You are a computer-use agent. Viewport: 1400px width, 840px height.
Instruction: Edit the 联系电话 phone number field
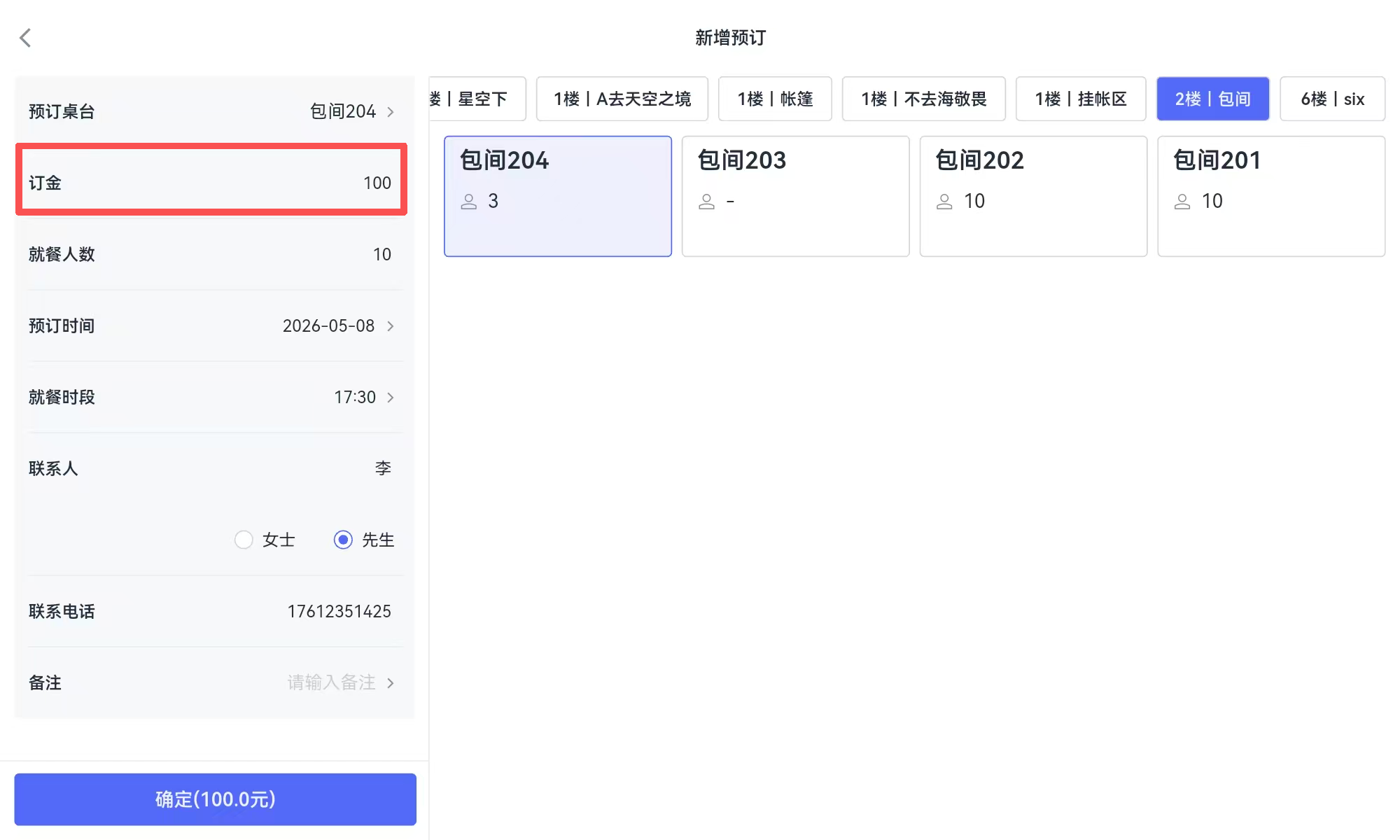pos(211,611)
